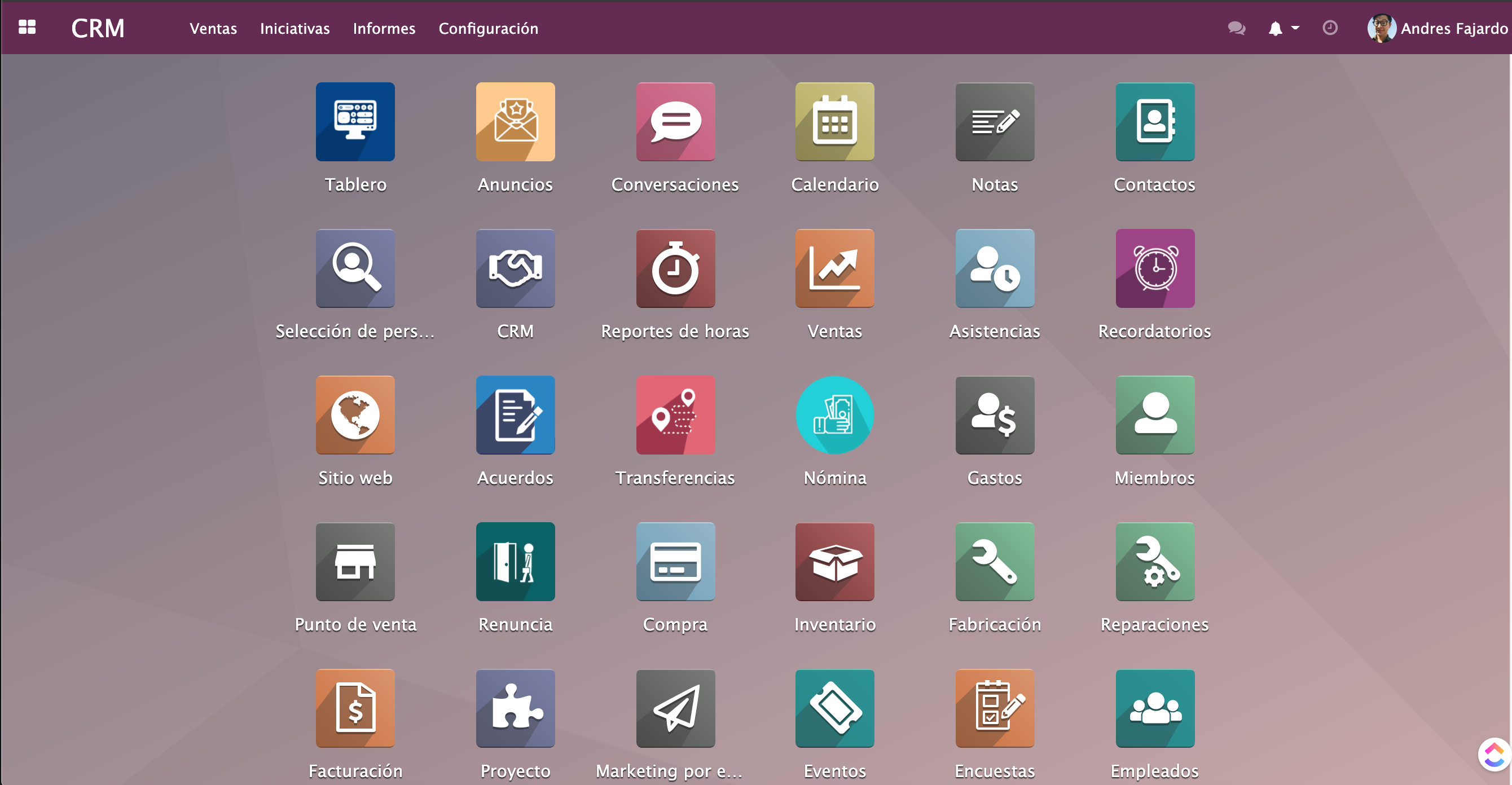Screen dimensions: 1512x785
Task: Open the Empleados app
Action: tap(1155, 709)
